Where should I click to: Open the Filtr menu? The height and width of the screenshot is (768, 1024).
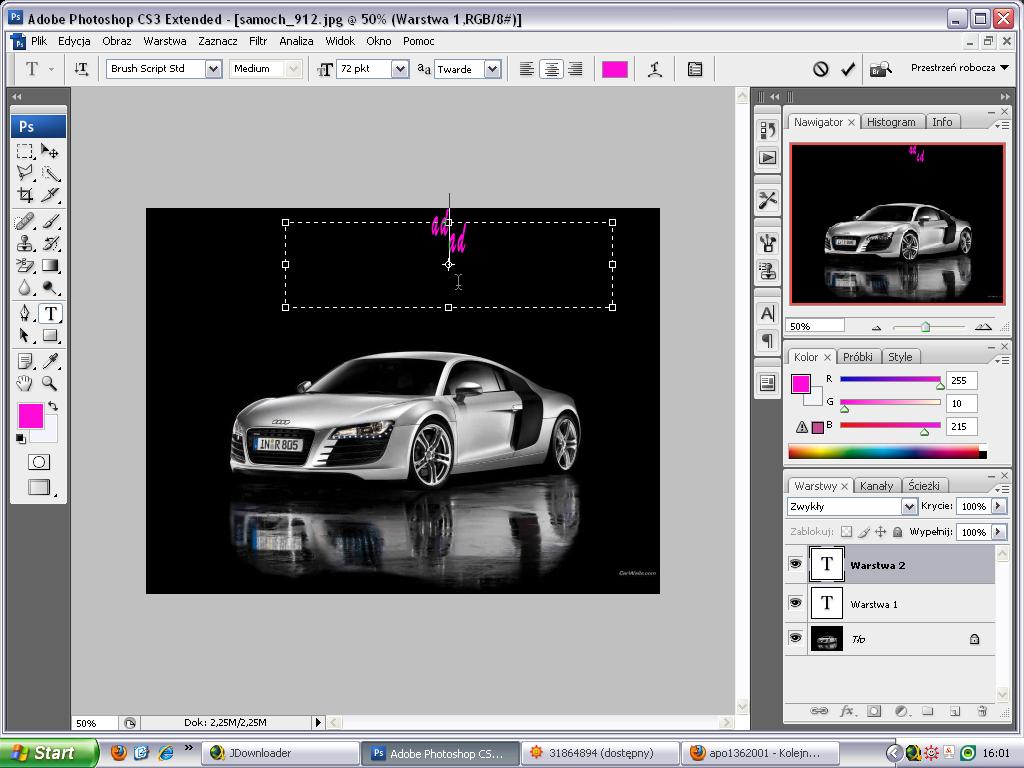[258, 41]
